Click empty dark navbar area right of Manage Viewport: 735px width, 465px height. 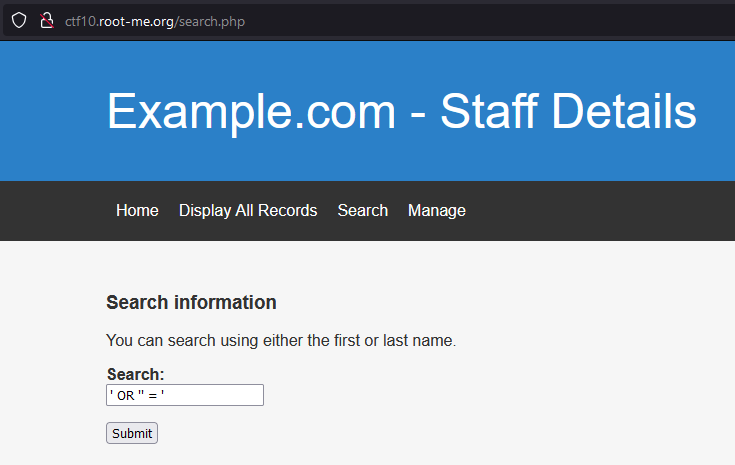[x=600, y=210]
